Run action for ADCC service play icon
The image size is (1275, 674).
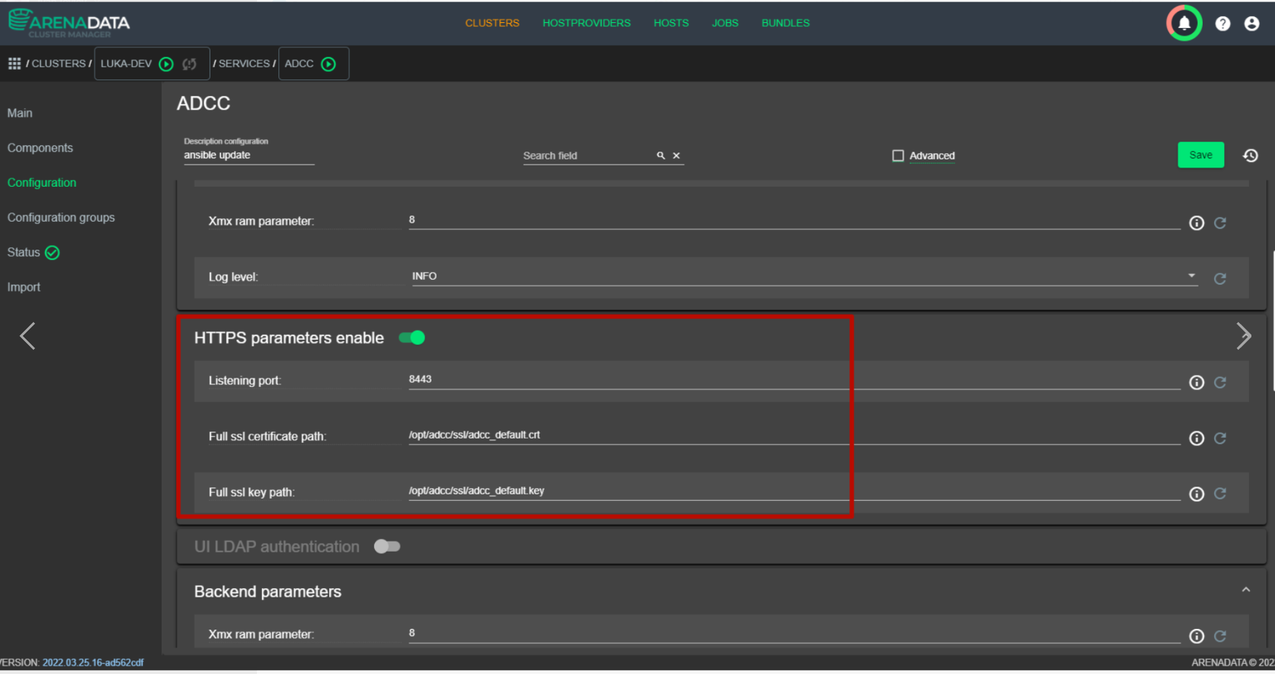point(328,64)
